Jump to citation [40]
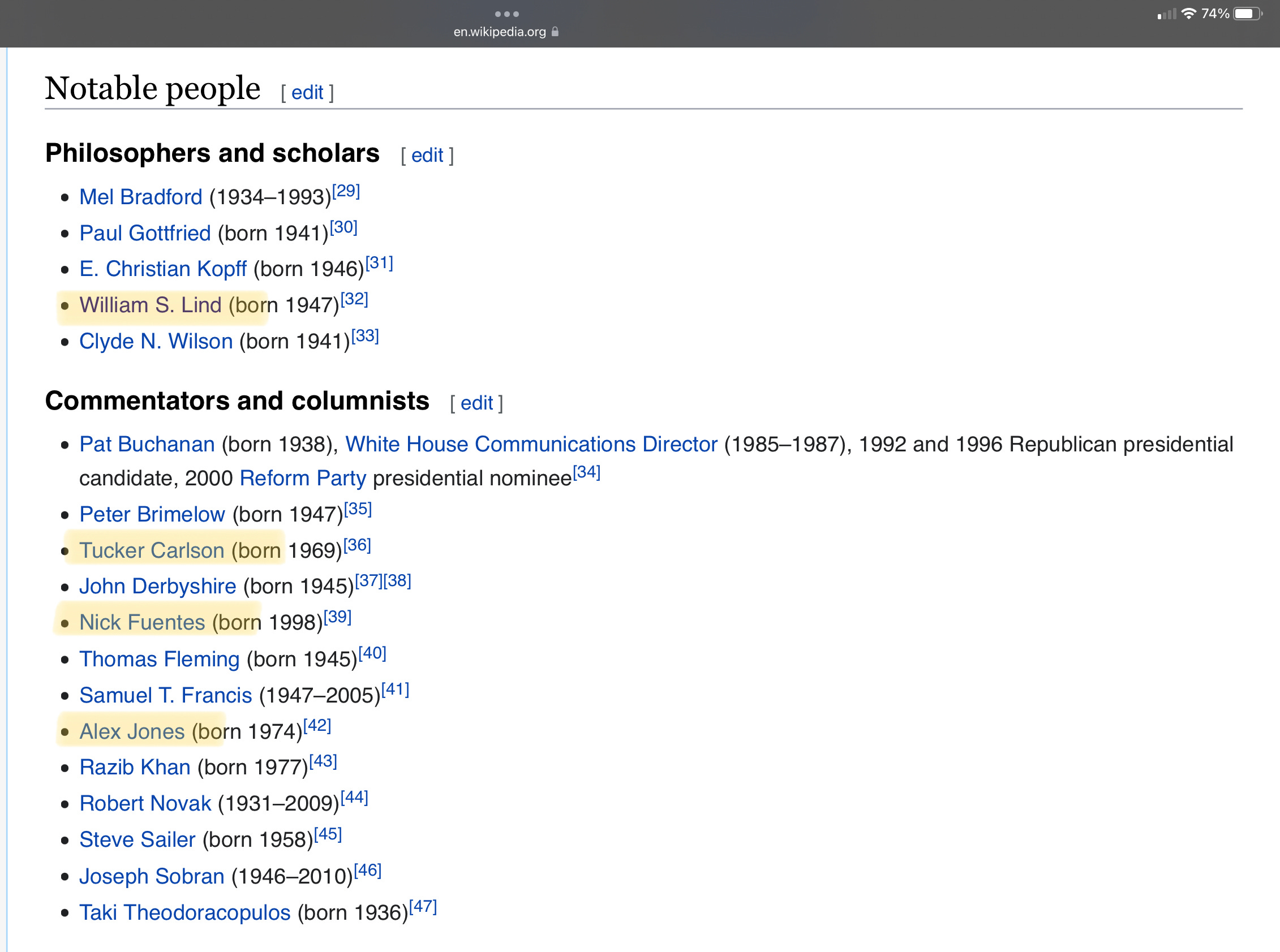Viewport: 1280px width, 952px height. [x=372, y=653]
